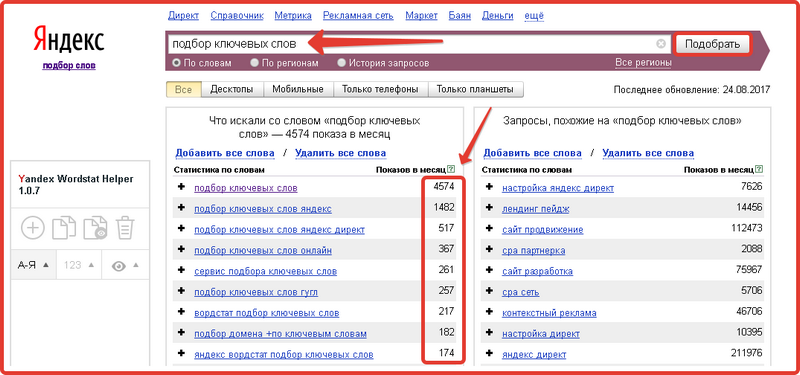Open the 'контекстный реклама' query link

549,313
